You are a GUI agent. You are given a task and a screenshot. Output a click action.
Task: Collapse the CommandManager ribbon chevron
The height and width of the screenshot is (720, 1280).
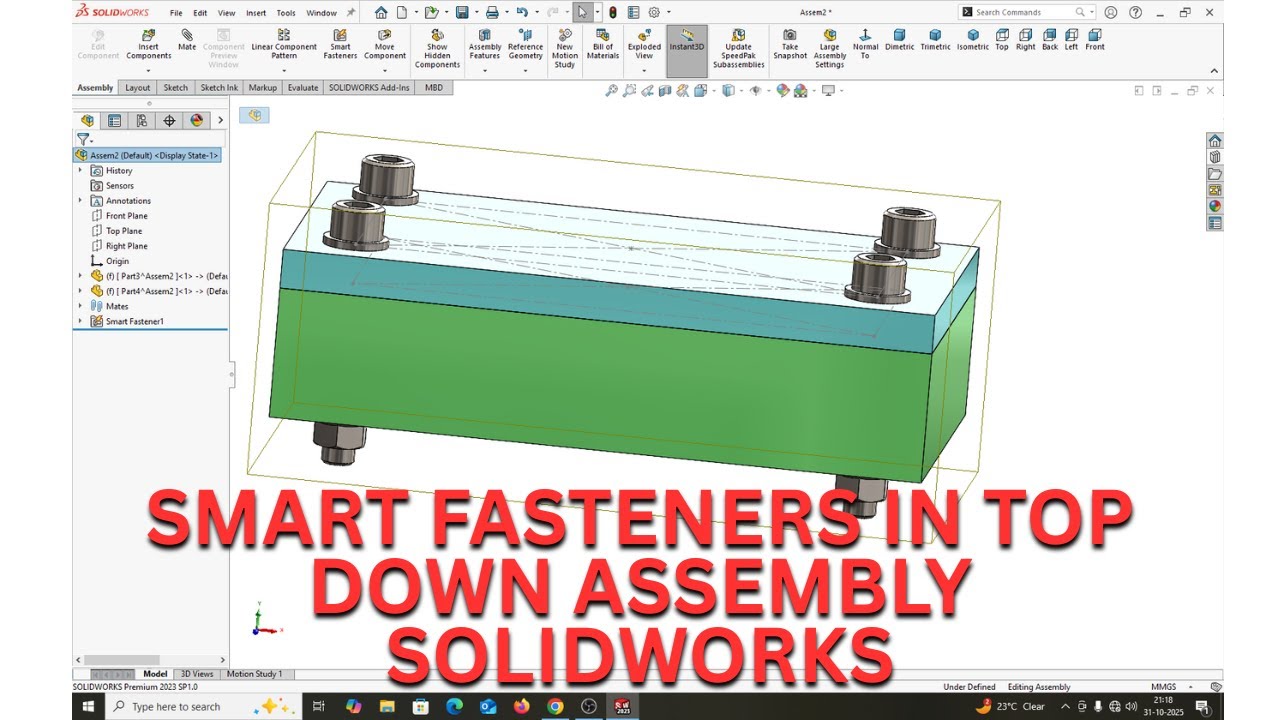click(x=1215, y=71)
